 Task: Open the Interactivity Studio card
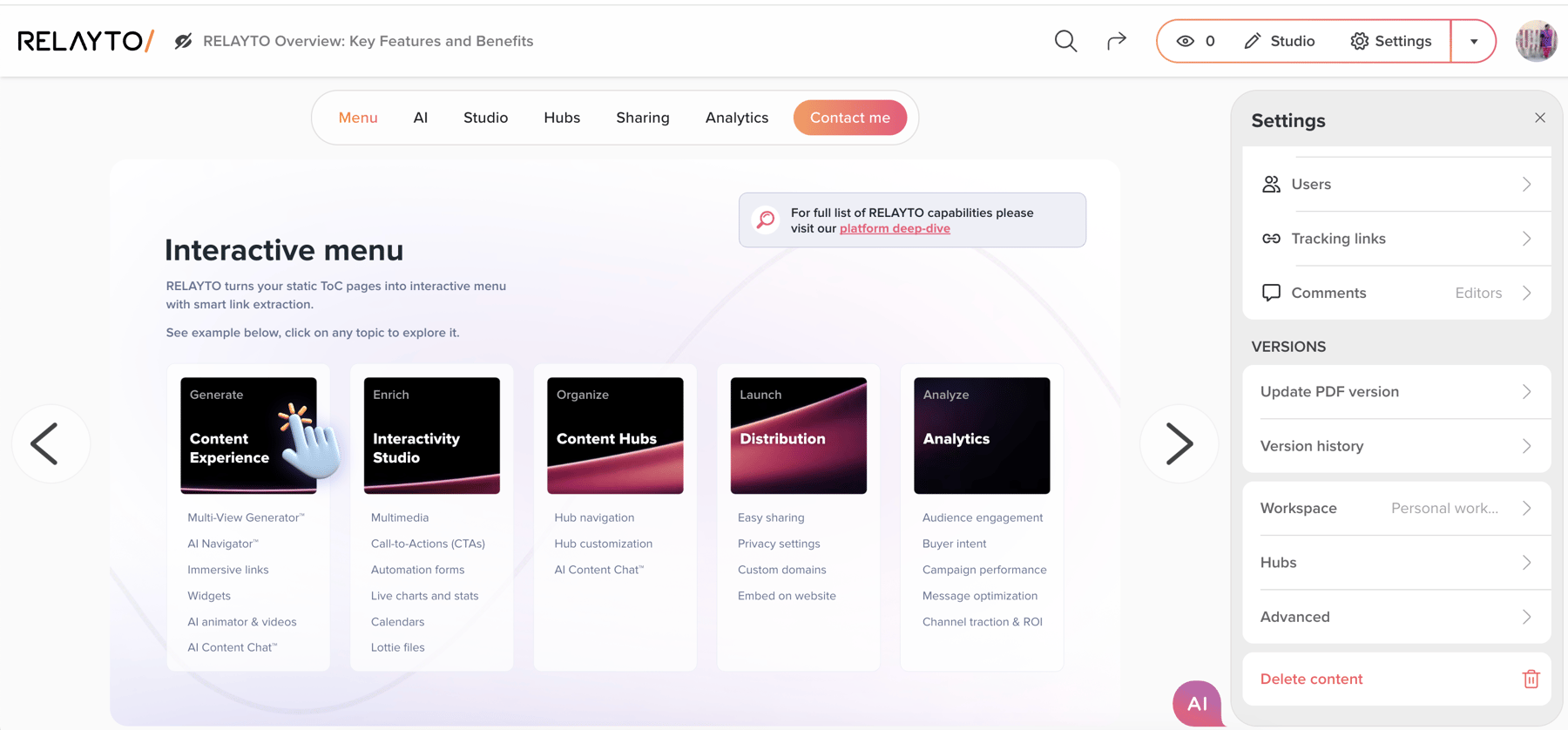click(432, 436)
